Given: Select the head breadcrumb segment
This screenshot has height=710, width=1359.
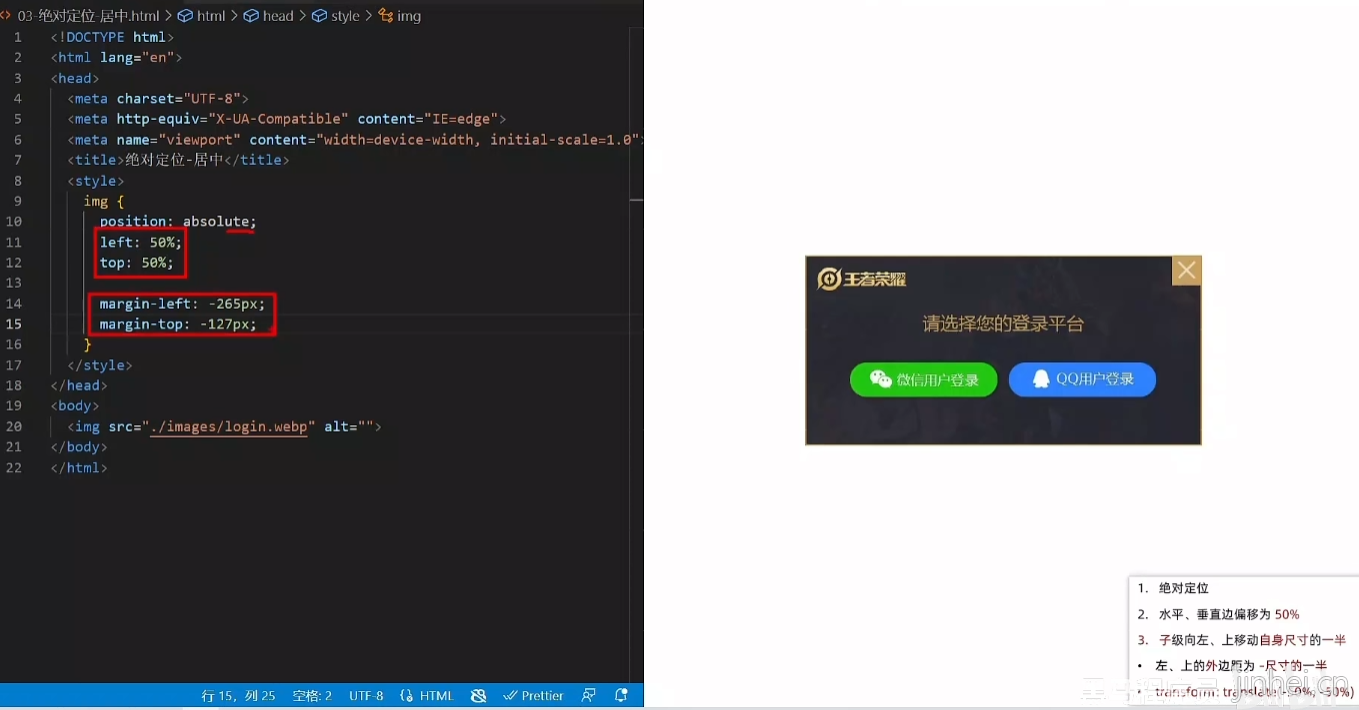Looking at the screenshot, I should pos(278,16).
